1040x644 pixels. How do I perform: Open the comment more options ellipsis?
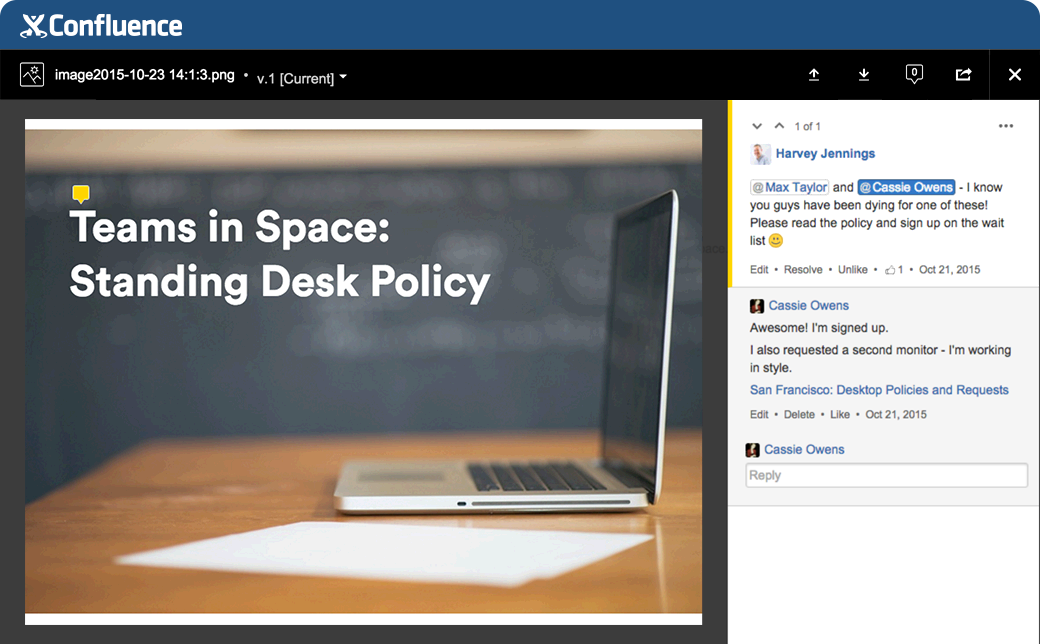tap(1006, 126)
